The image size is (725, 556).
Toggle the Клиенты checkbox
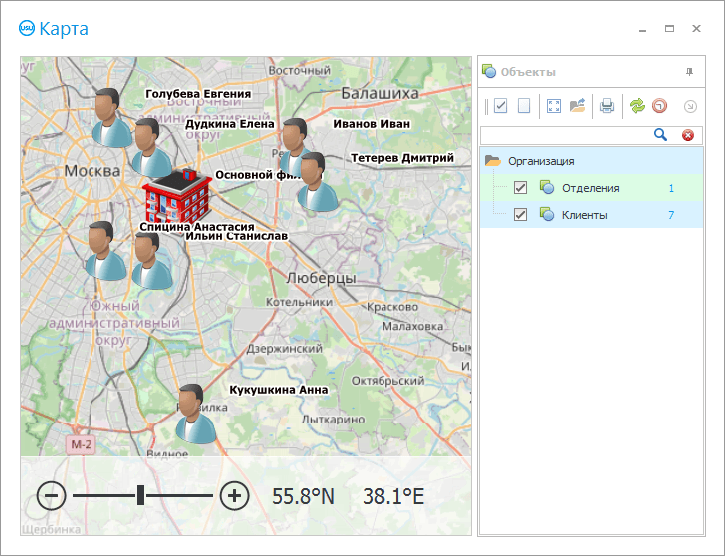pos(521,215)
